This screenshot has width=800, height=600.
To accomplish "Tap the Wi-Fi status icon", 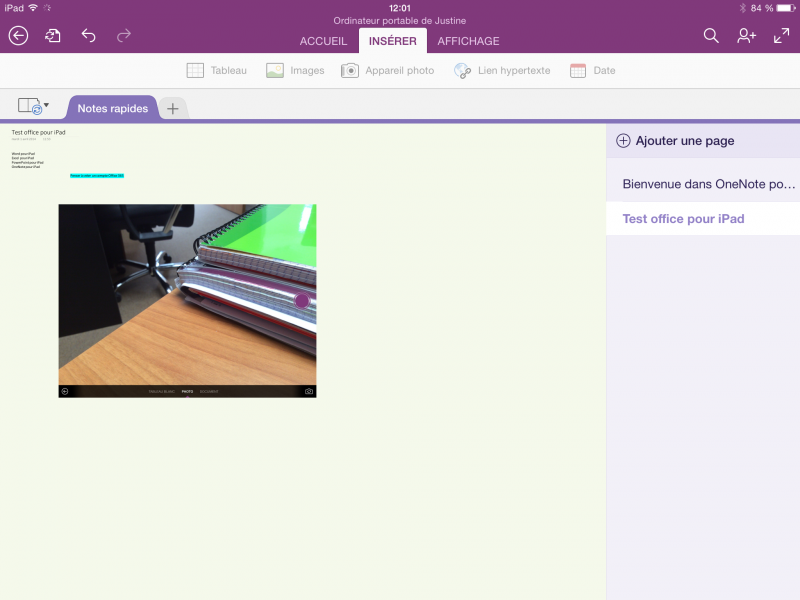I will pos(33,8).
